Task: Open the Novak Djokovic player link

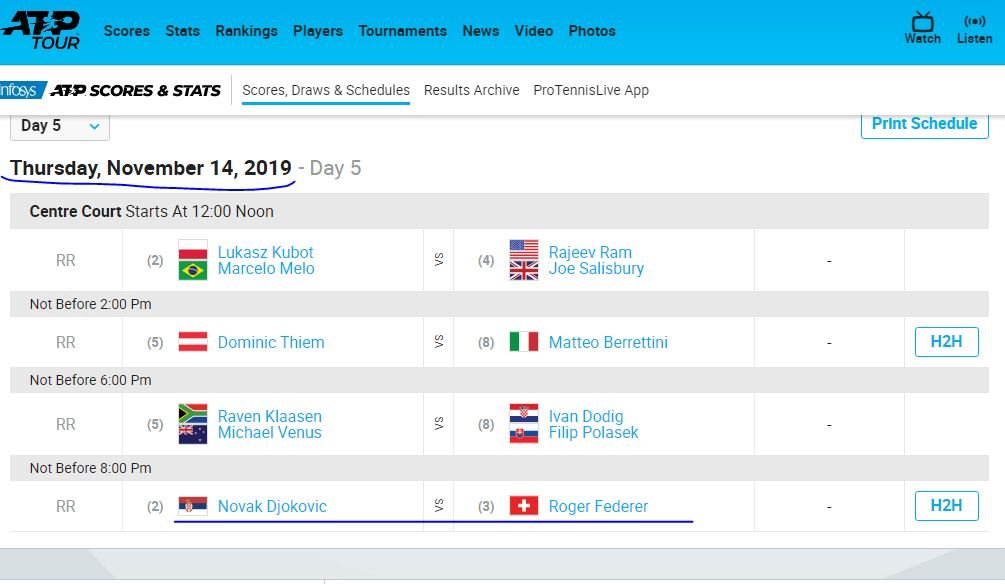Action: [272, 506]
